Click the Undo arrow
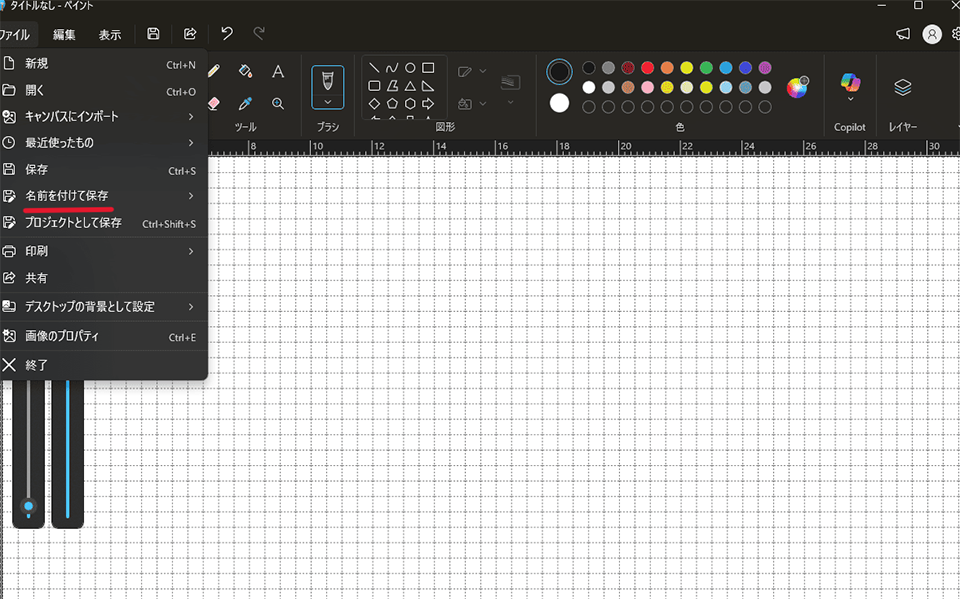Image resolution: width=960 pixels, height=599 pixels. [227, 34]
